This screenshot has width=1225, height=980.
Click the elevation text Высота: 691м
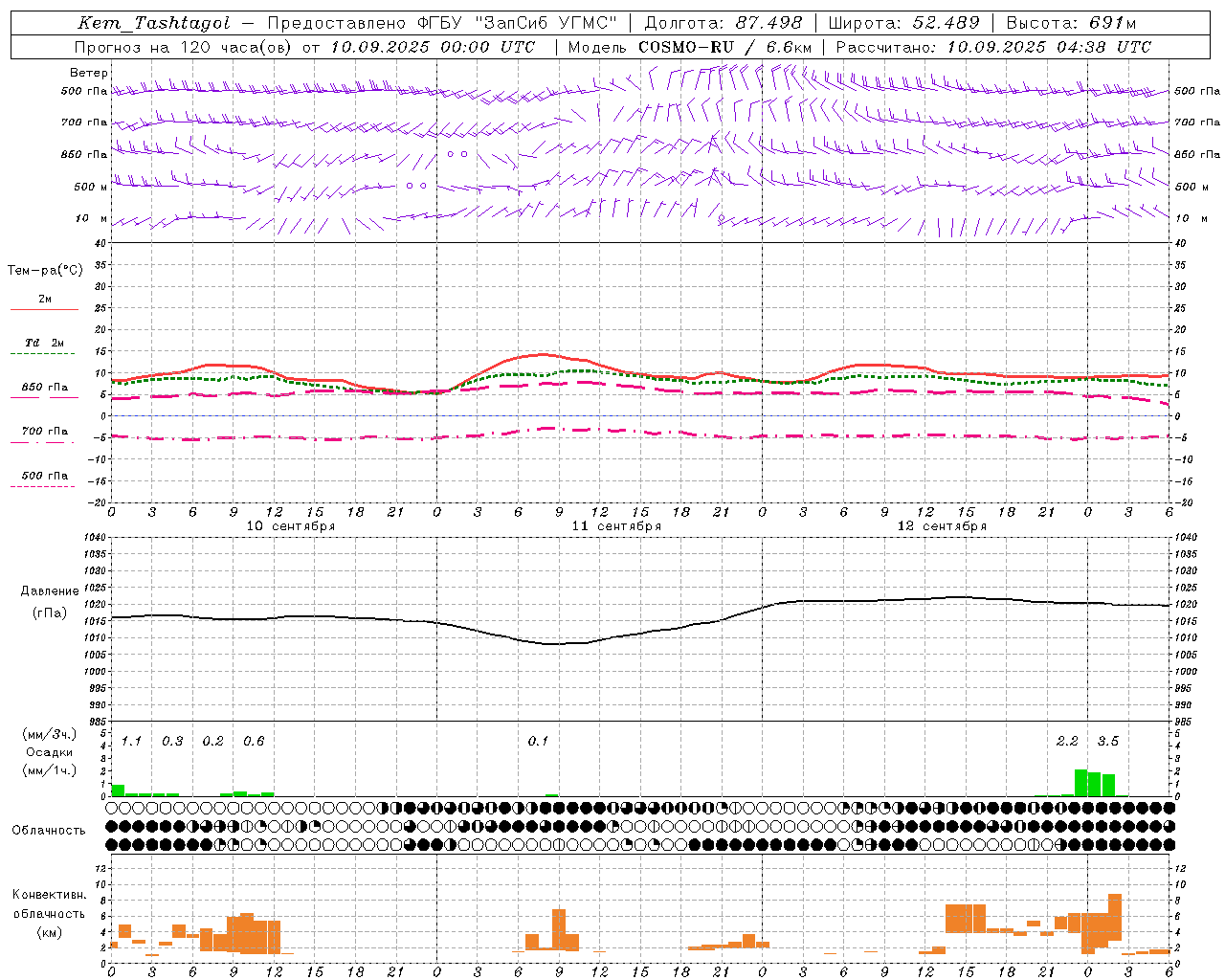[1071, 23]
